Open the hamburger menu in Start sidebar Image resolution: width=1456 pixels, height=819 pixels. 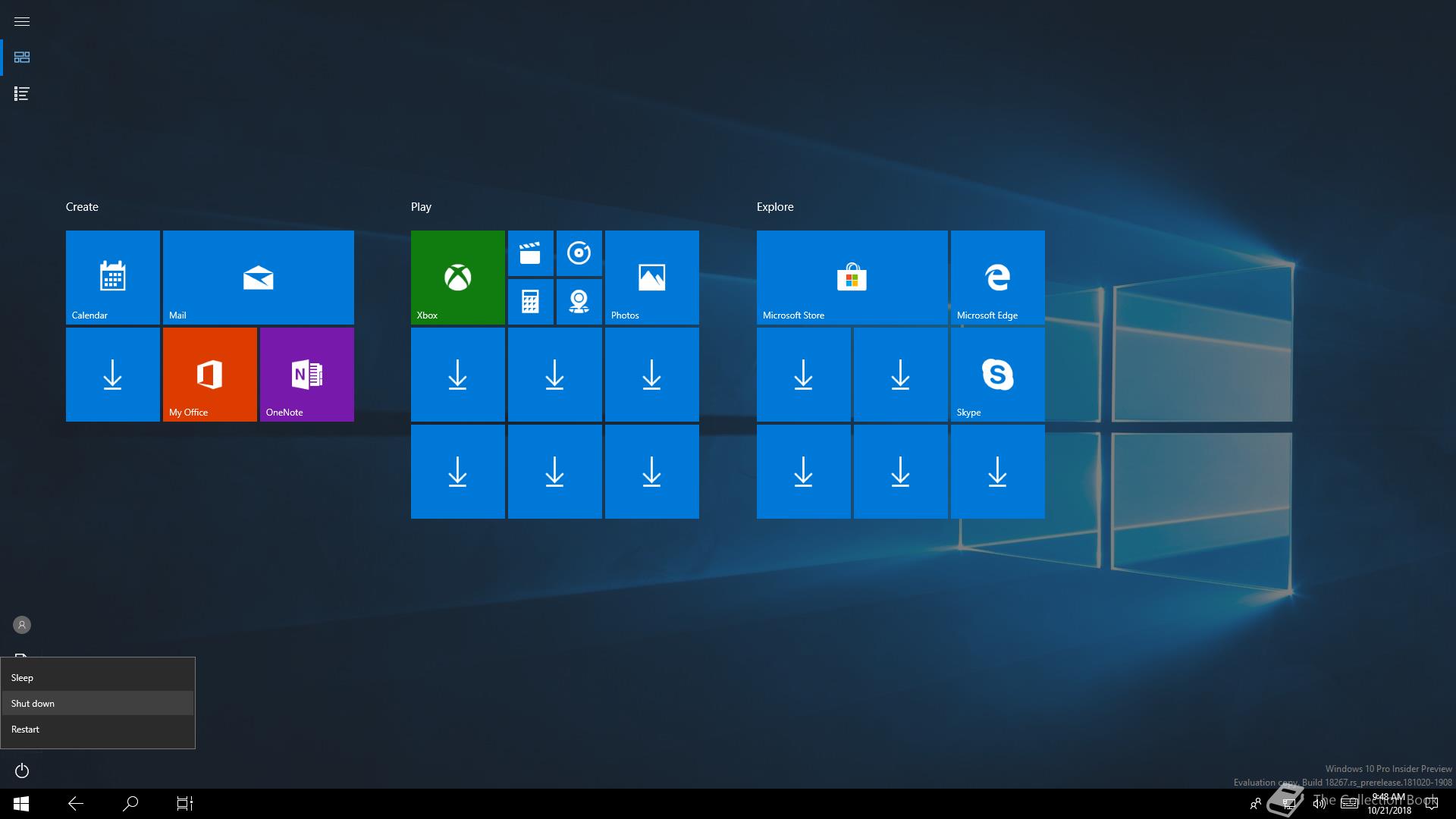[22, 21]
